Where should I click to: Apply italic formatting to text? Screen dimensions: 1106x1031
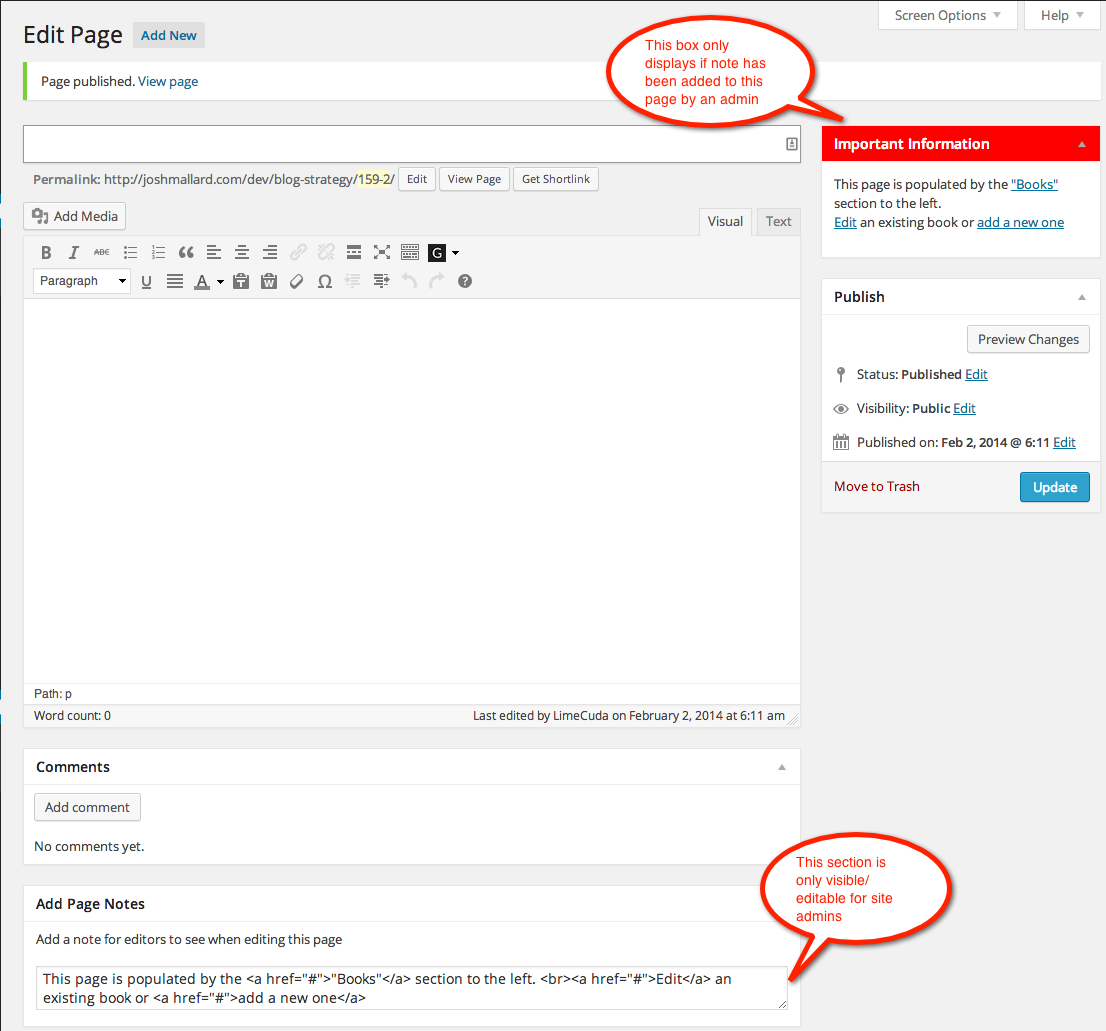pos(73,252)
